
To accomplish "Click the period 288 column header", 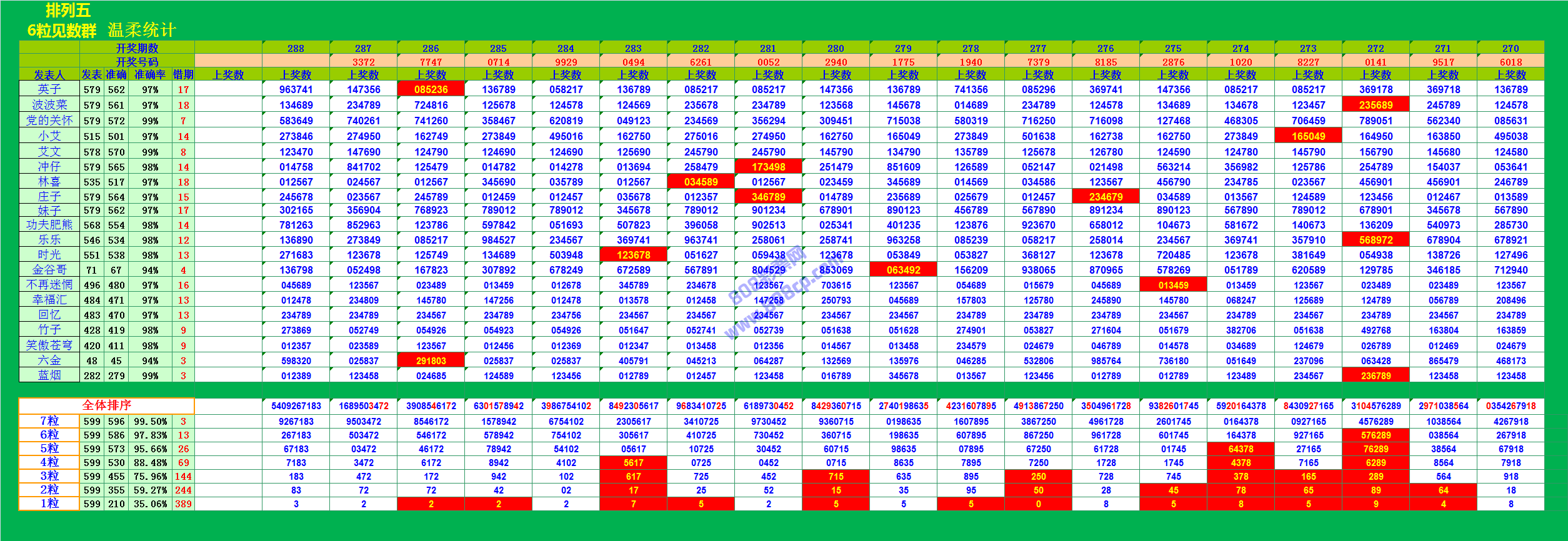I will 296,48.
